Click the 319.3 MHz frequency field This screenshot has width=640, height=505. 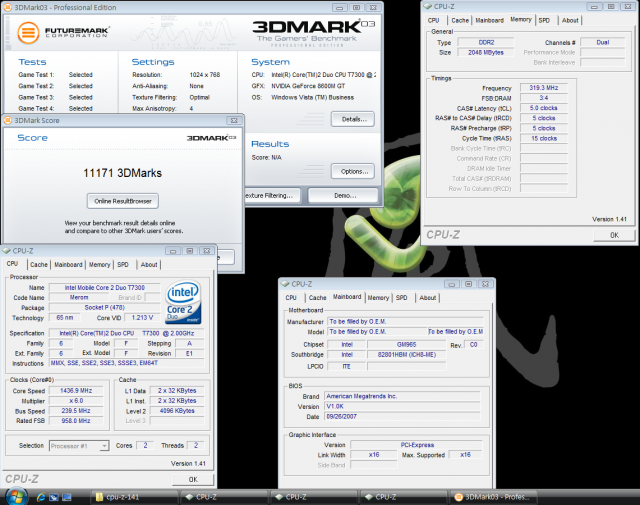(544, 88)
